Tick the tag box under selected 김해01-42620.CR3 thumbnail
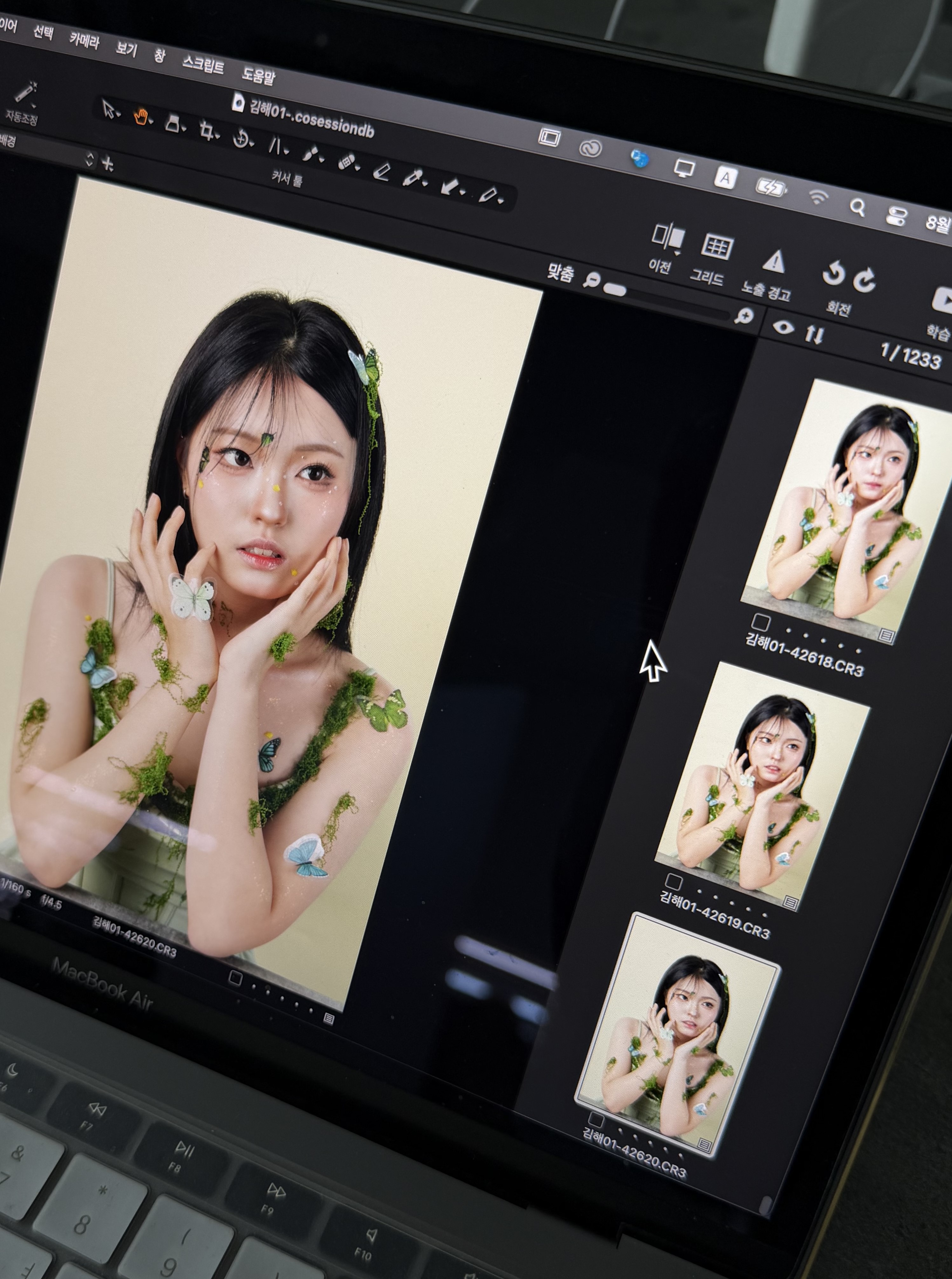The image size is (952, 1279). pyautogui.click(x=596, y=1120)
